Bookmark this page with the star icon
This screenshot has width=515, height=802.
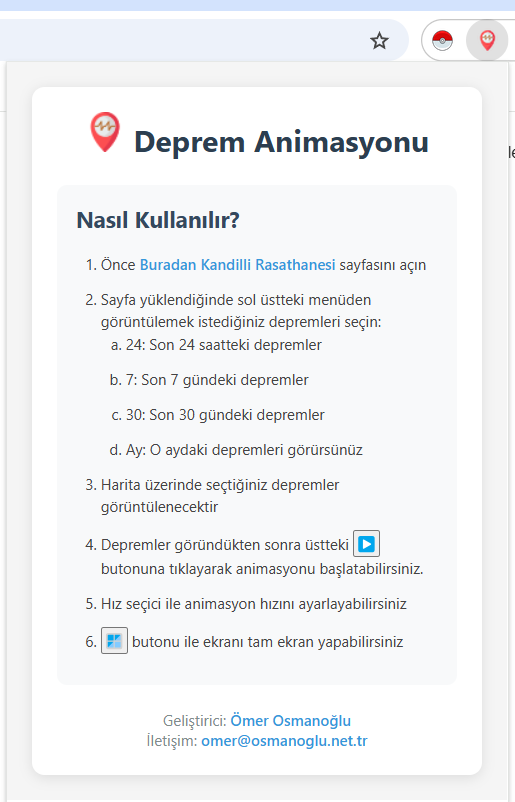coord(379,40)
